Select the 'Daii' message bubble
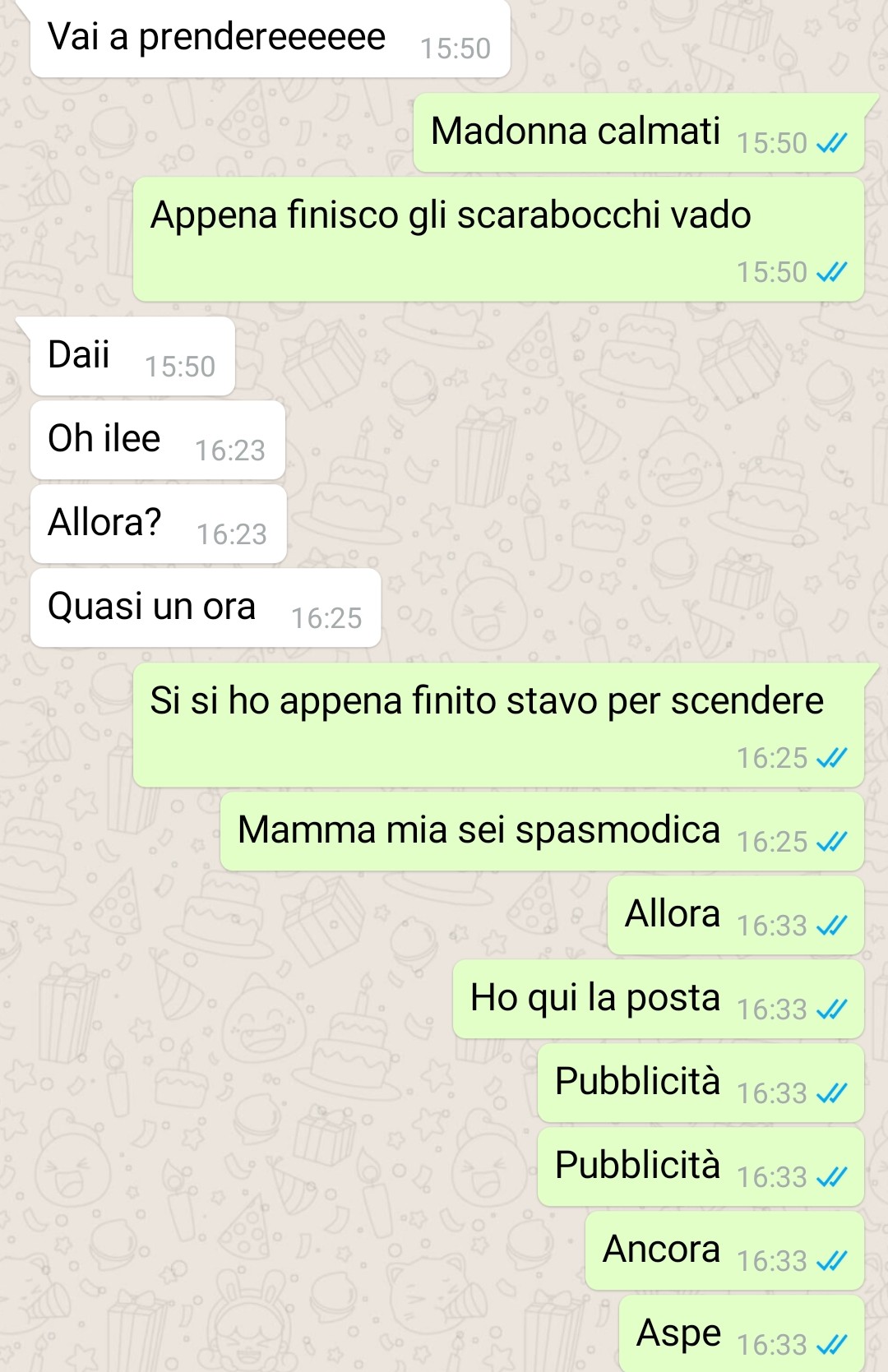 (132, 356)
